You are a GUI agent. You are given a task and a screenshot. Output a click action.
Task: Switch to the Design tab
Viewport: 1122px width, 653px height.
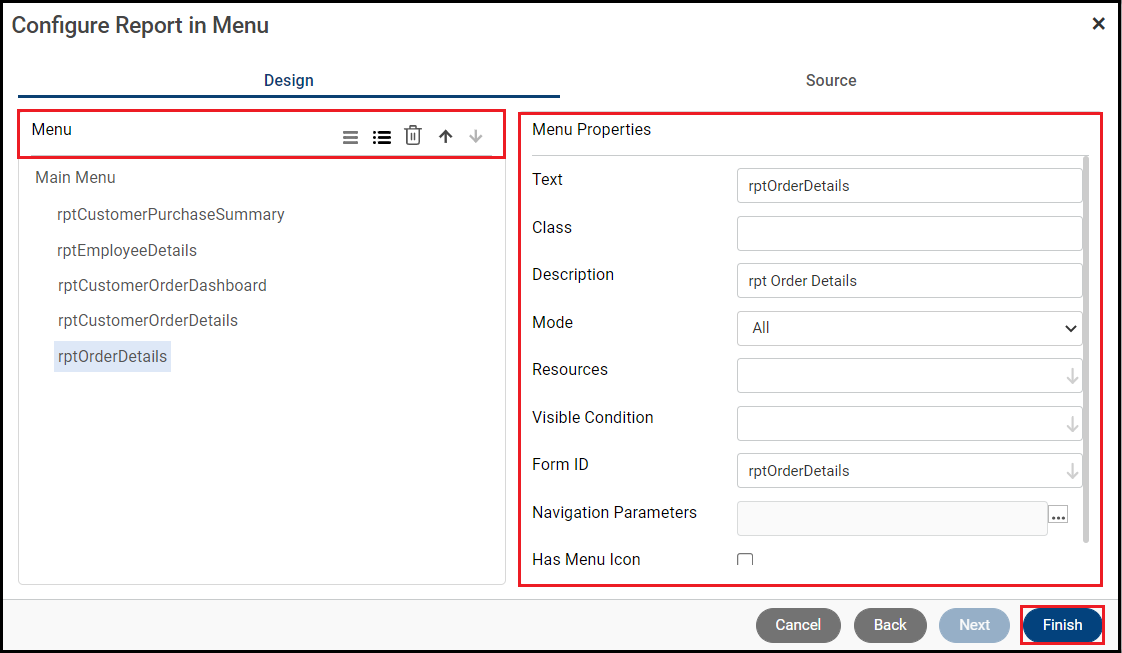[289, 80]
